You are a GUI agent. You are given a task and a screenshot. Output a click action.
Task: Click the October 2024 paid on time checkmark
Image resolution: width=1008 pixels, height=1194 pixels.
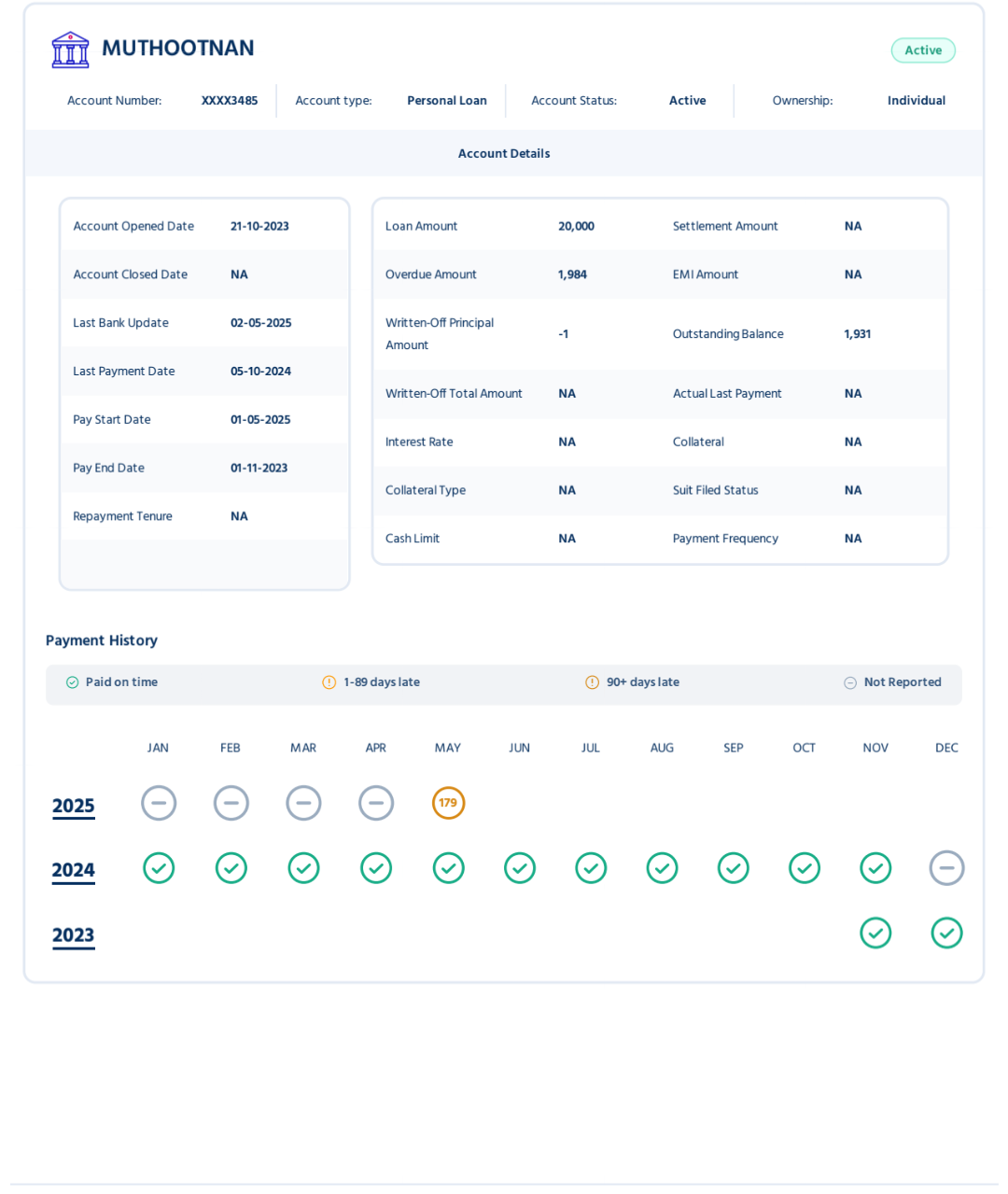click(x=805, y=868)
